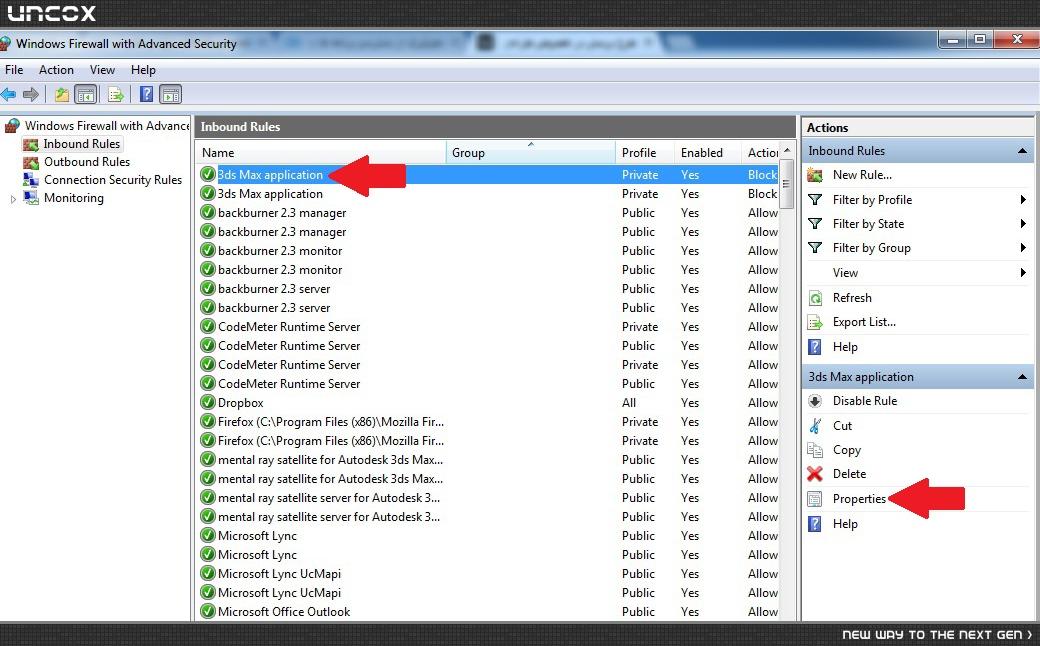
Task: Select Outbound Rules in the tree
Action: [x=87, y=162]
